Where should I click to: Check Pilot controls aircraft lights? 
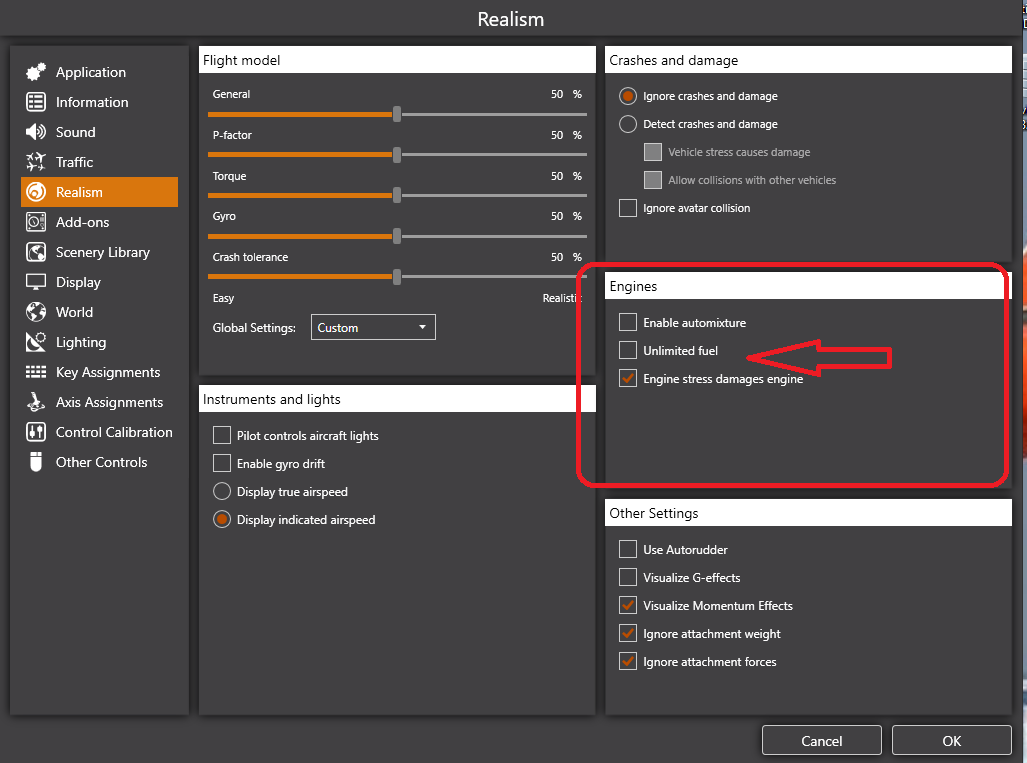222,435
